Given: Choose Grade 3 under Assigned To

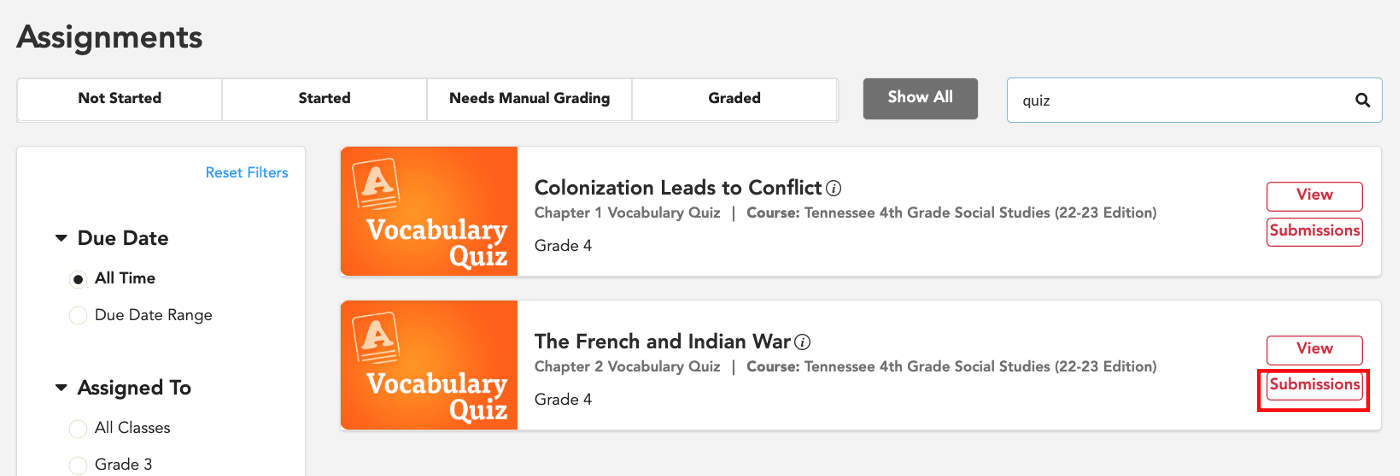Looking at the screenshot, I should click(x=79, y=465).
